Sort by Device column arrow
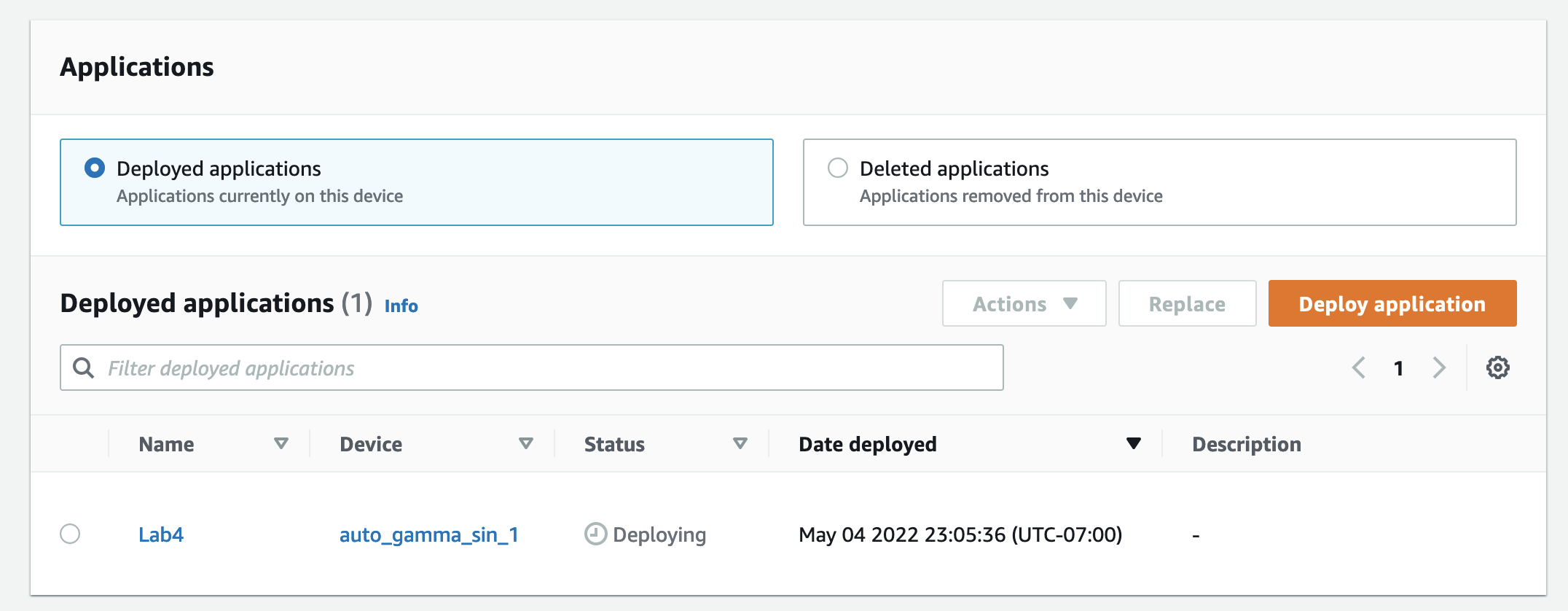1568x611 pixels. pos(526,443)
